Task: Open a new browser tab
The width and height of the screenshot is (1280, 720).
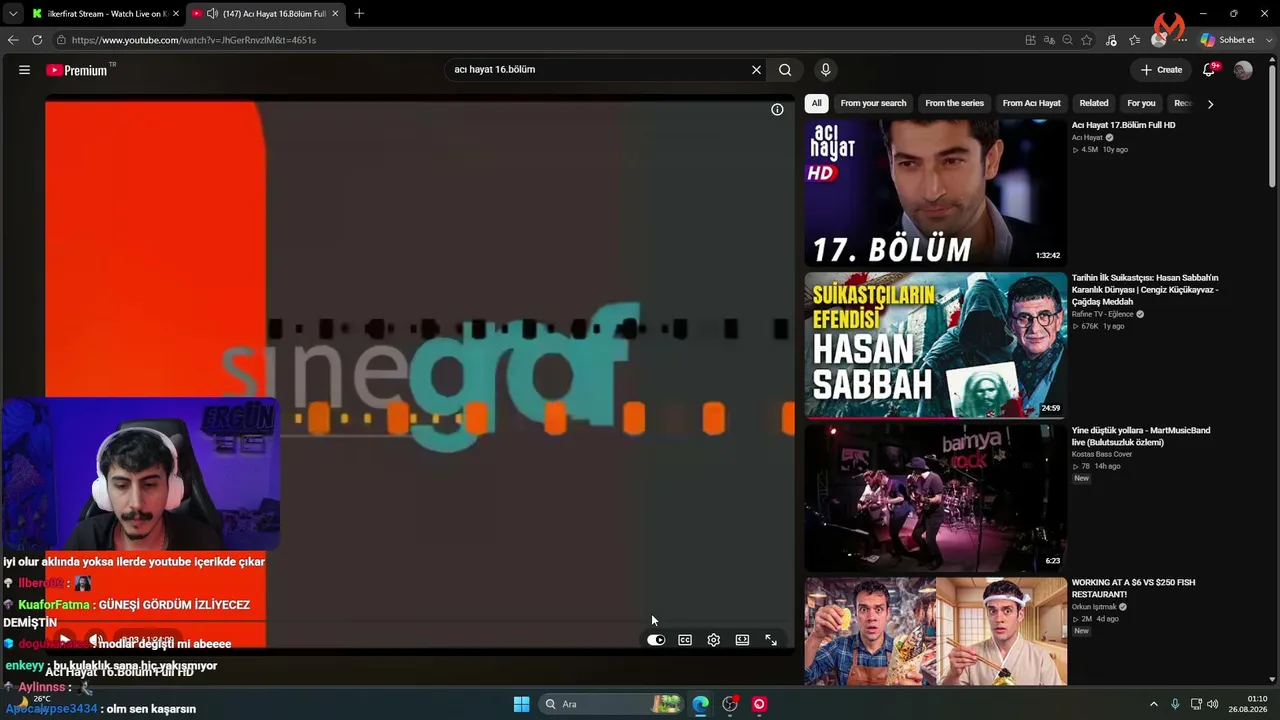Action: 359,14
